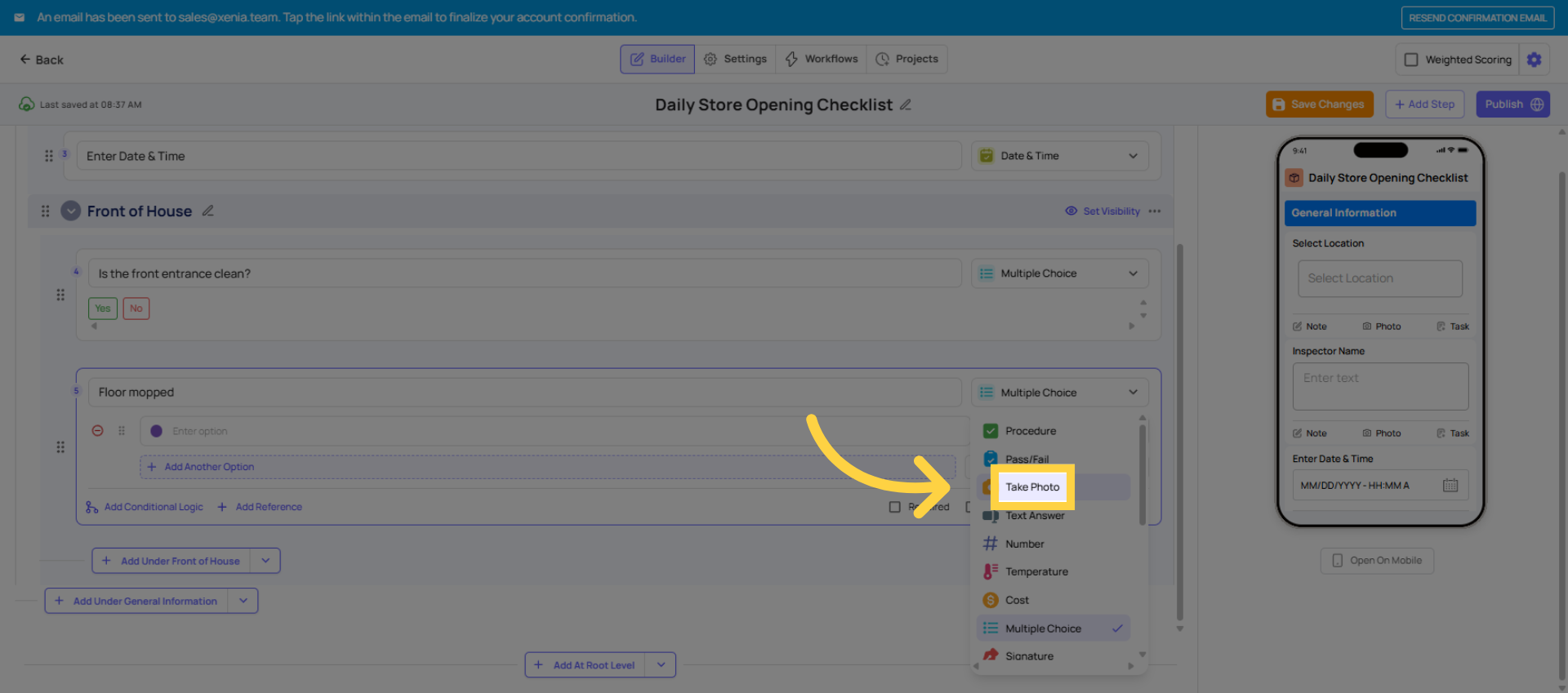Click the purple option color dot

click(156, 431)
